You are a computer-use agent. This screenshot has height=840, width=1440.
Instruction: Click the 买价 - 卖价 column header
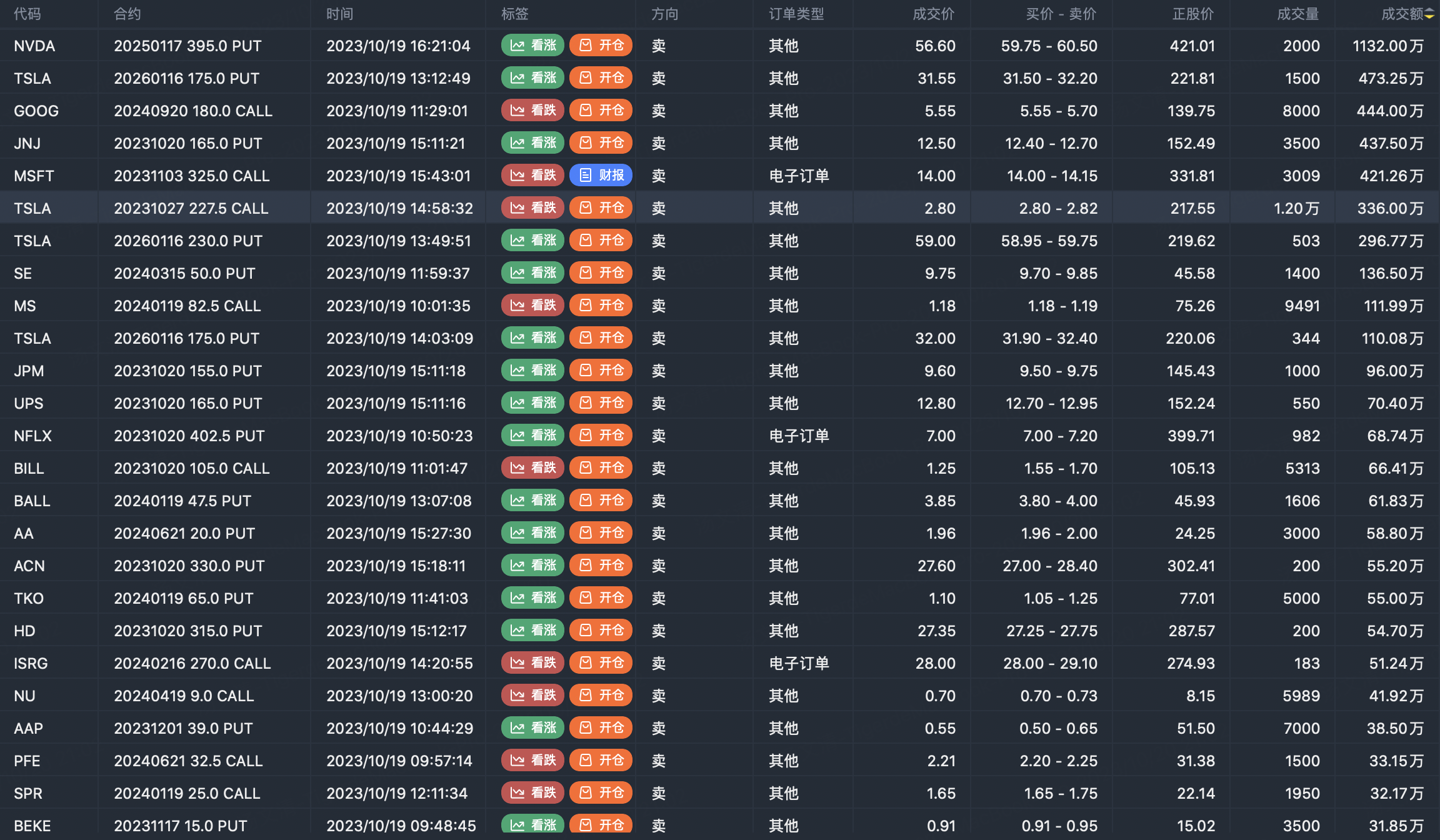[1061, 14]
